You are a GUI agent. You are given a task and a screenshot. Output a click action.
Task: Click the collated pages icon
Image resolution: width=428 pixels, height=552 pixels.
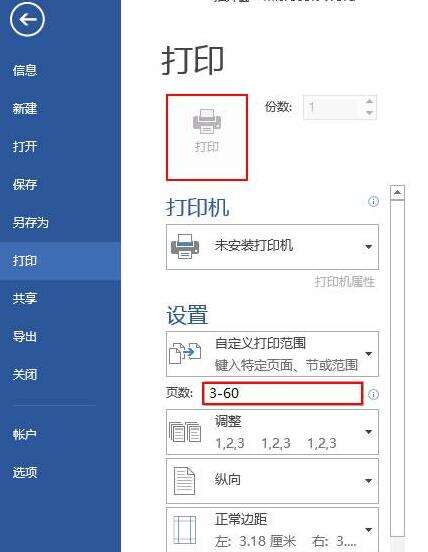click(185, 432)
